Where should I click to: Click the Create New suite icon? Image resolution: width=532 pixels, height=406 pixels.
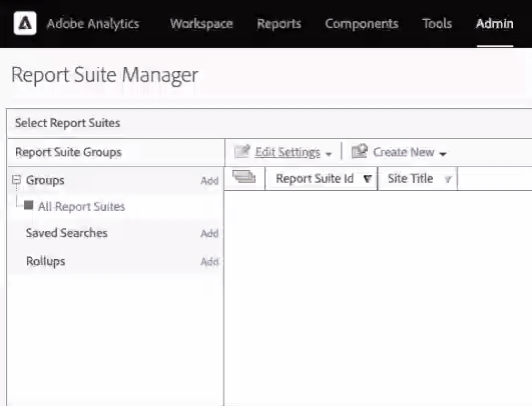click(x=360, y=151)
